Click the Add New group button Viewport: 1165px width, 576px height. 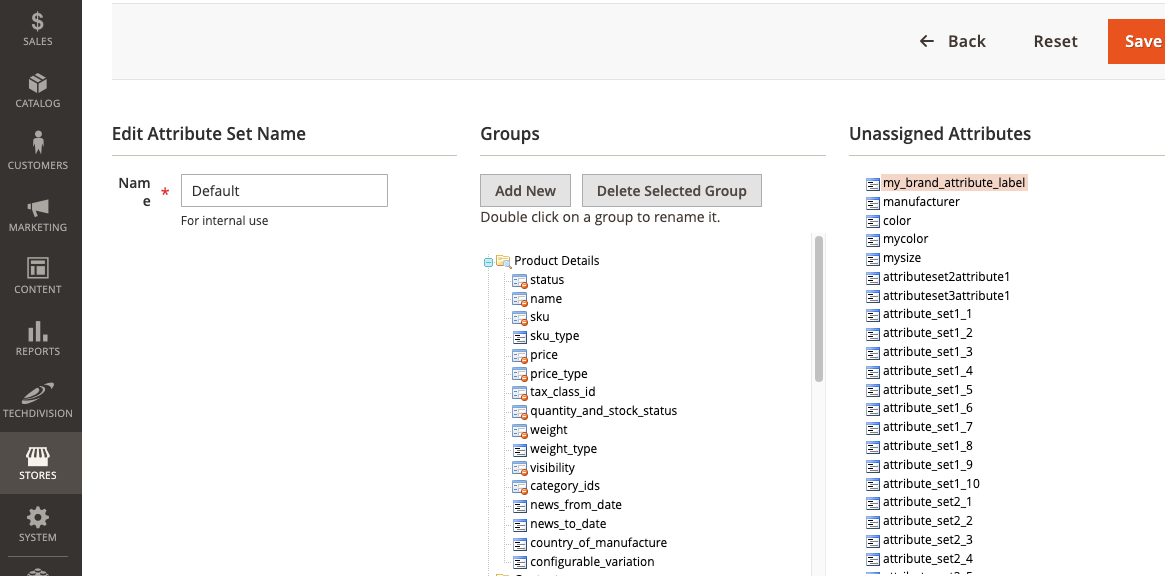pyautogui.click(x=525, y=191)
